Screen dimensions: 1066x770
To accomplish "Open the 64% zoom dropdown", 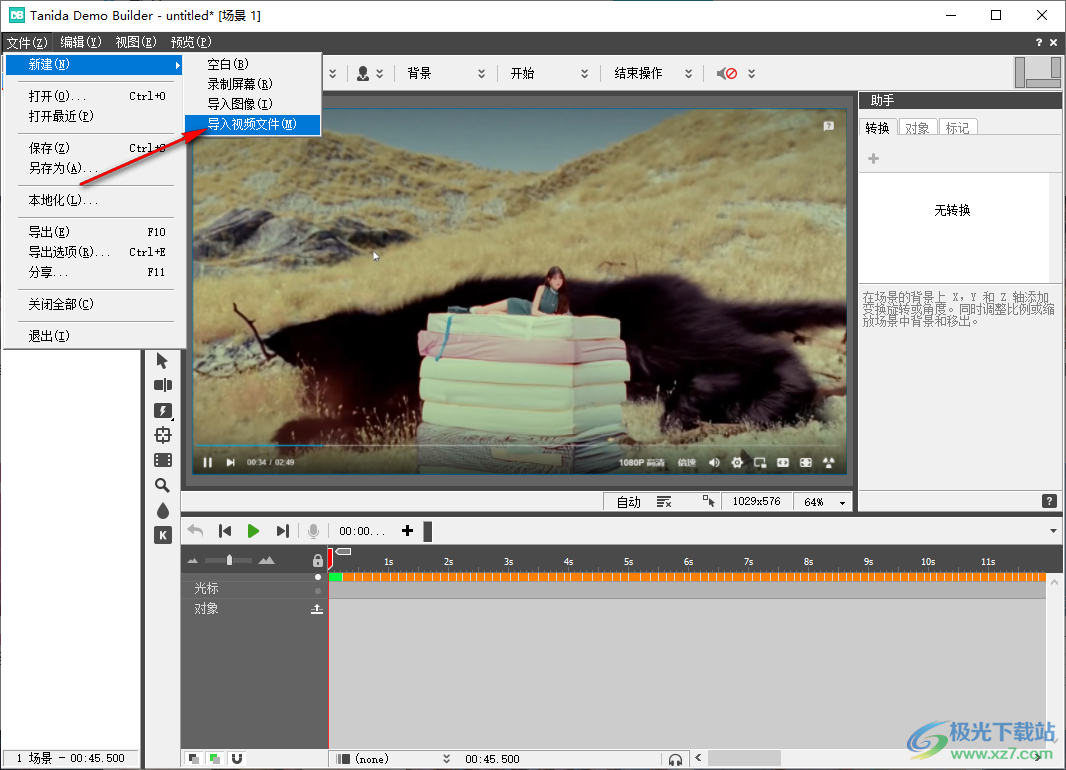I will [842, 502].
